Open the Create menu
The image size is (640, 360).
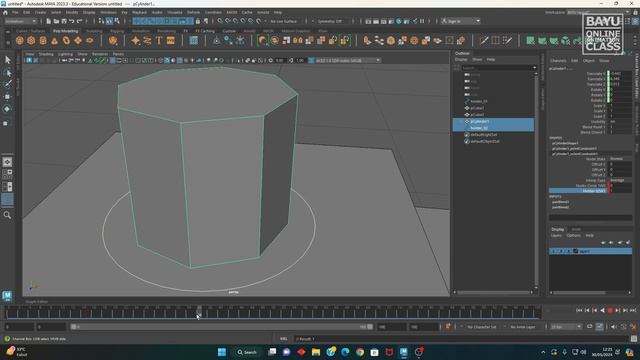(x=40, y=13)
